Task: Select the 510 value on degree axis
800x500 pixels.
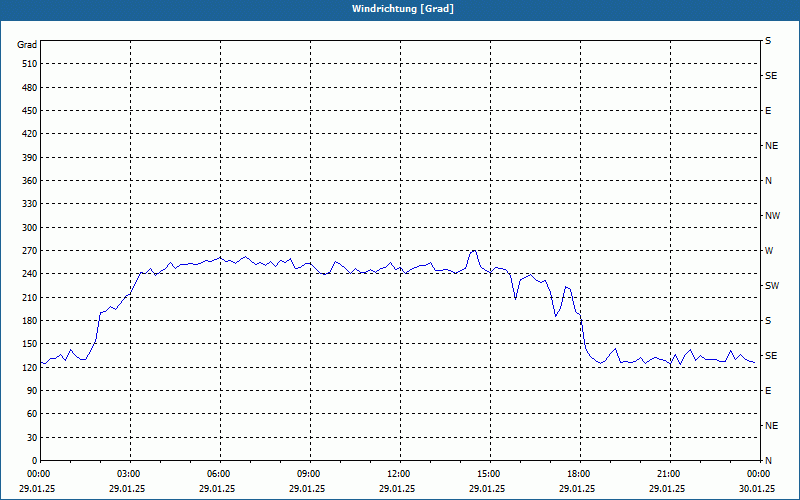Action: [30, 64]
